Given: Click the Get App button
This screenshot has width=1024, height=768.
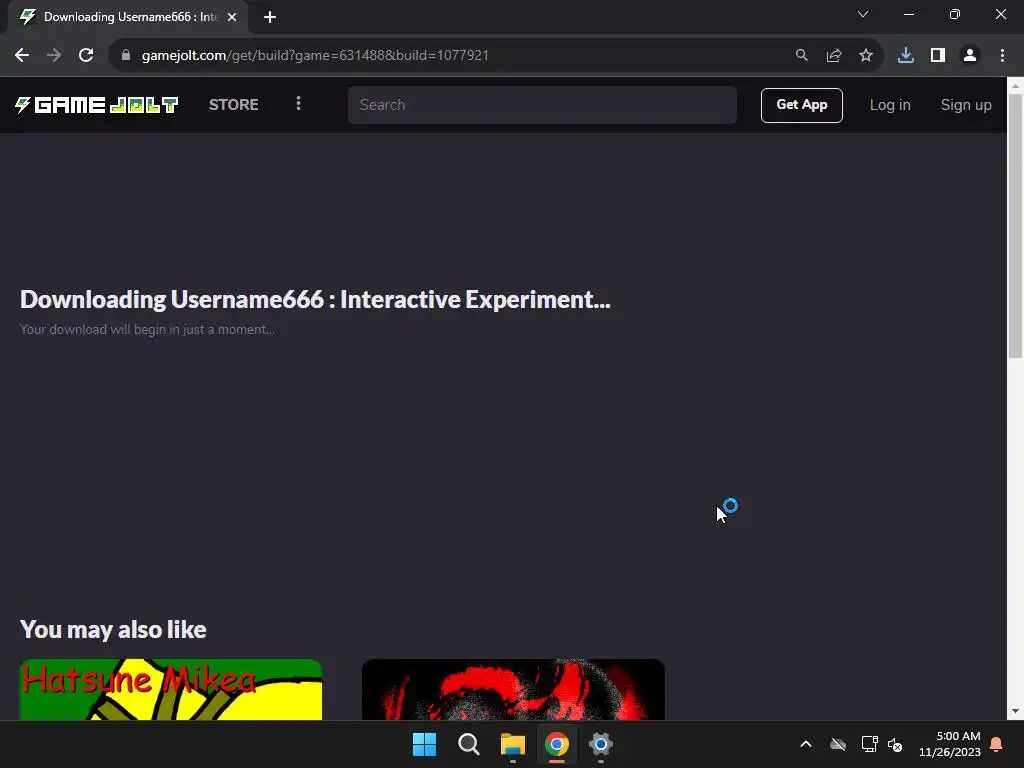Looking at the screenshot, I should [801, 105].
